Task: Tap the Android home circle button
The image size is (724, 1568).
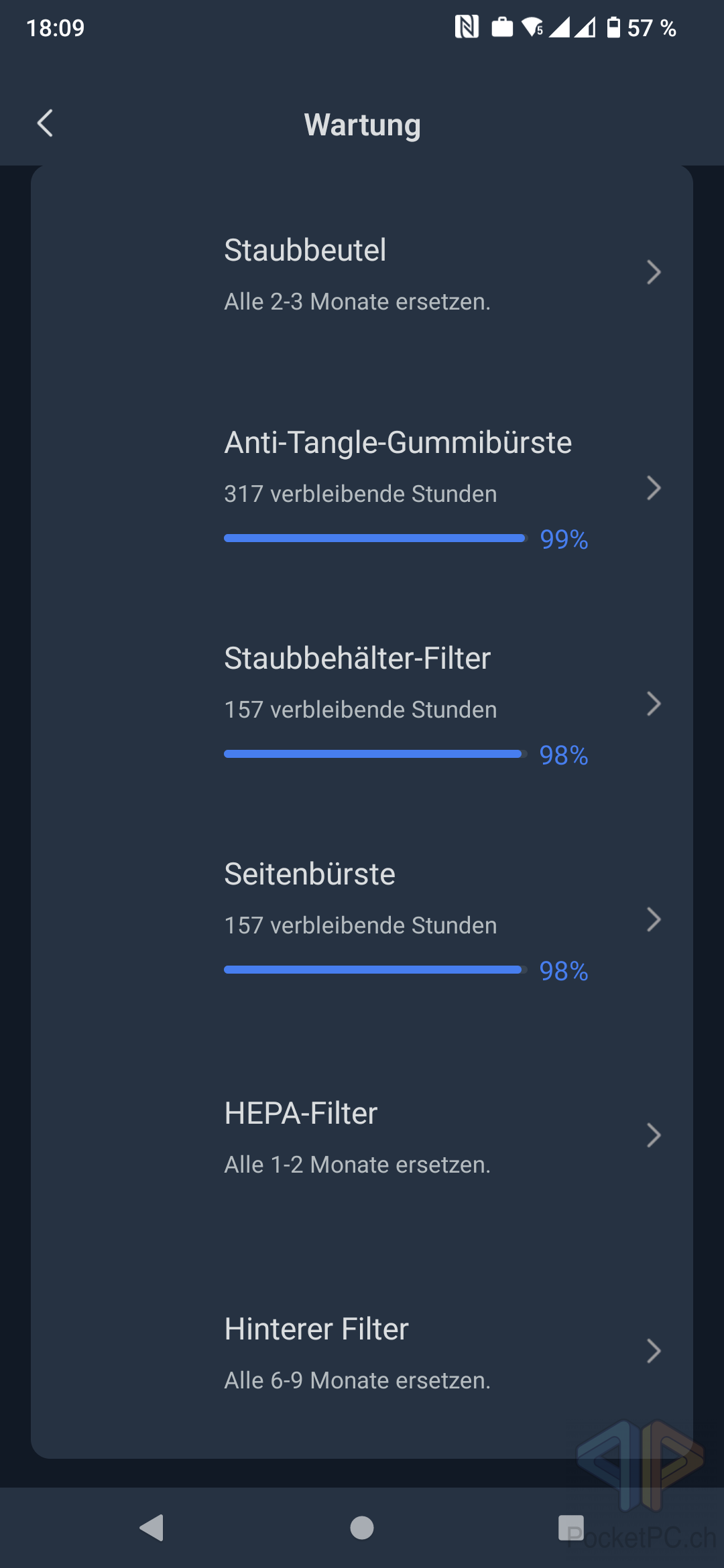Action: tap(362, 1528)
